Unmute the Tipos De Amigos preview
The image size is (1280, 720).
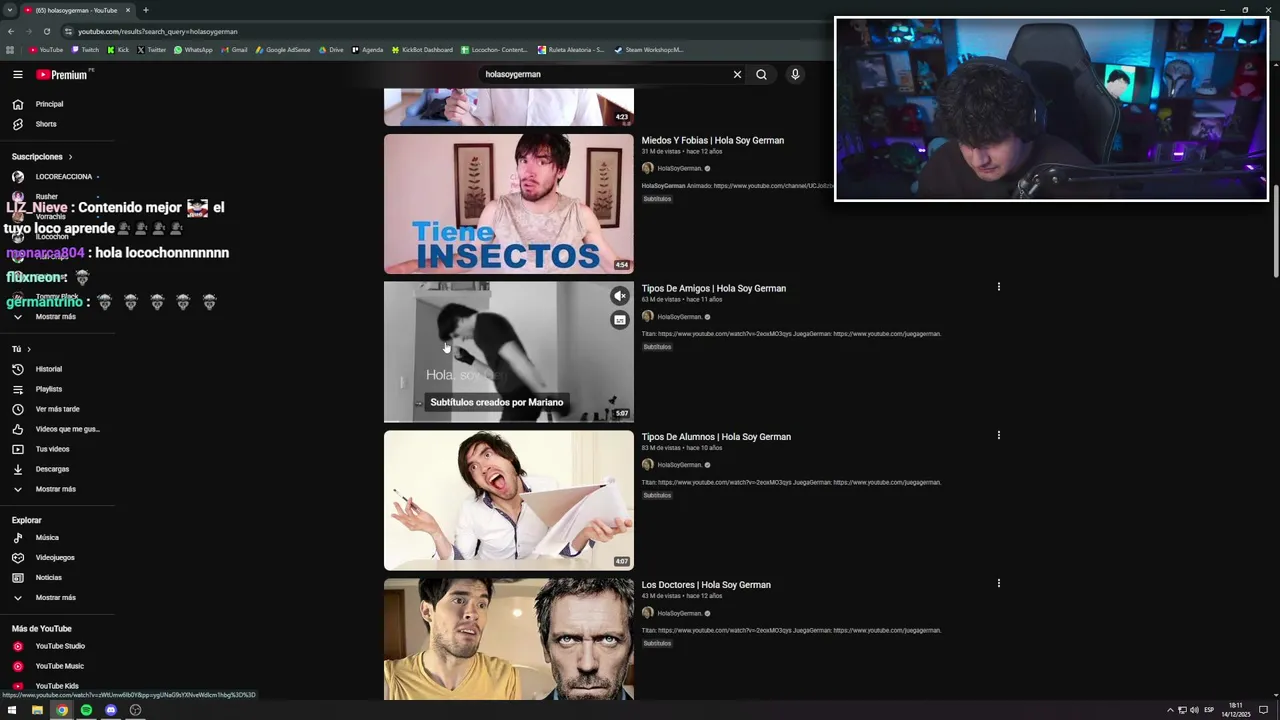(620, 296)
